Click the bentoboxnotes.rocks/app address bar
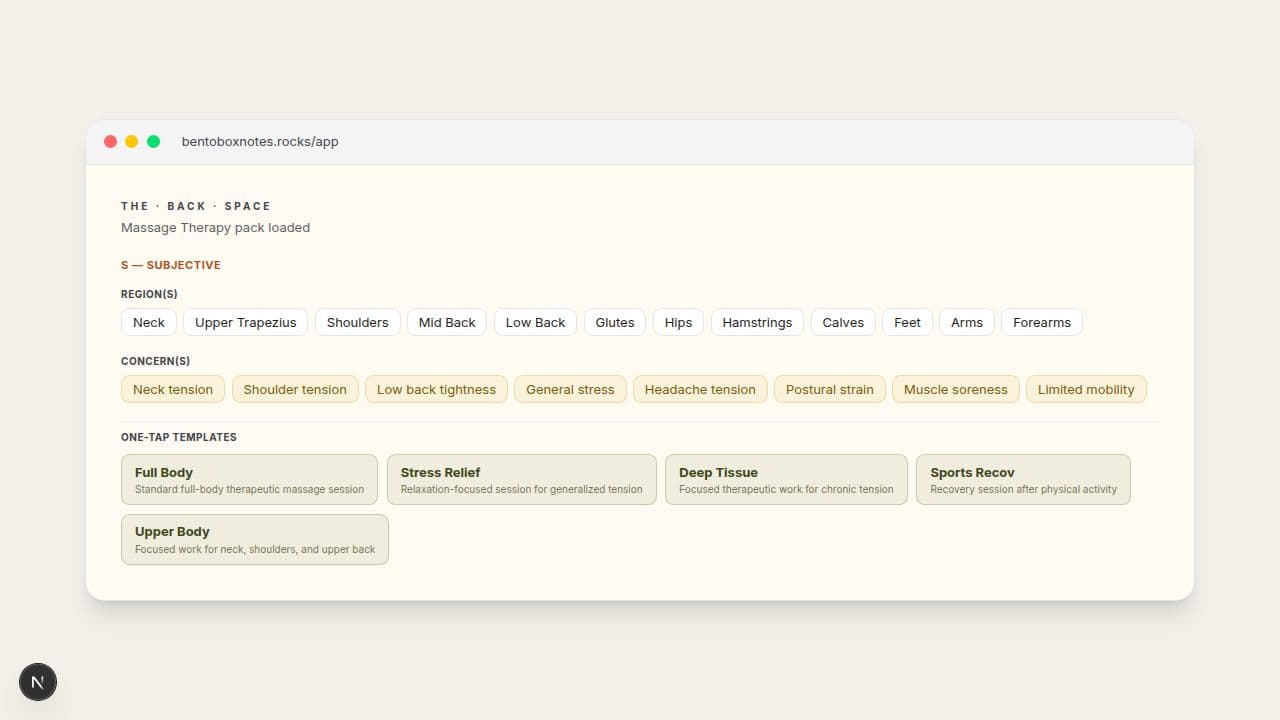 (260, 142)
